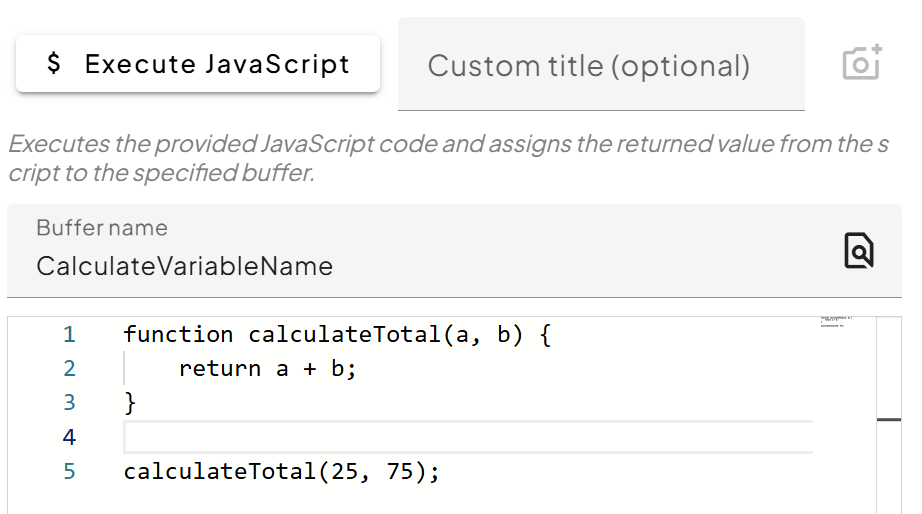Click the Execute JavaScript button

click(198, 65)
